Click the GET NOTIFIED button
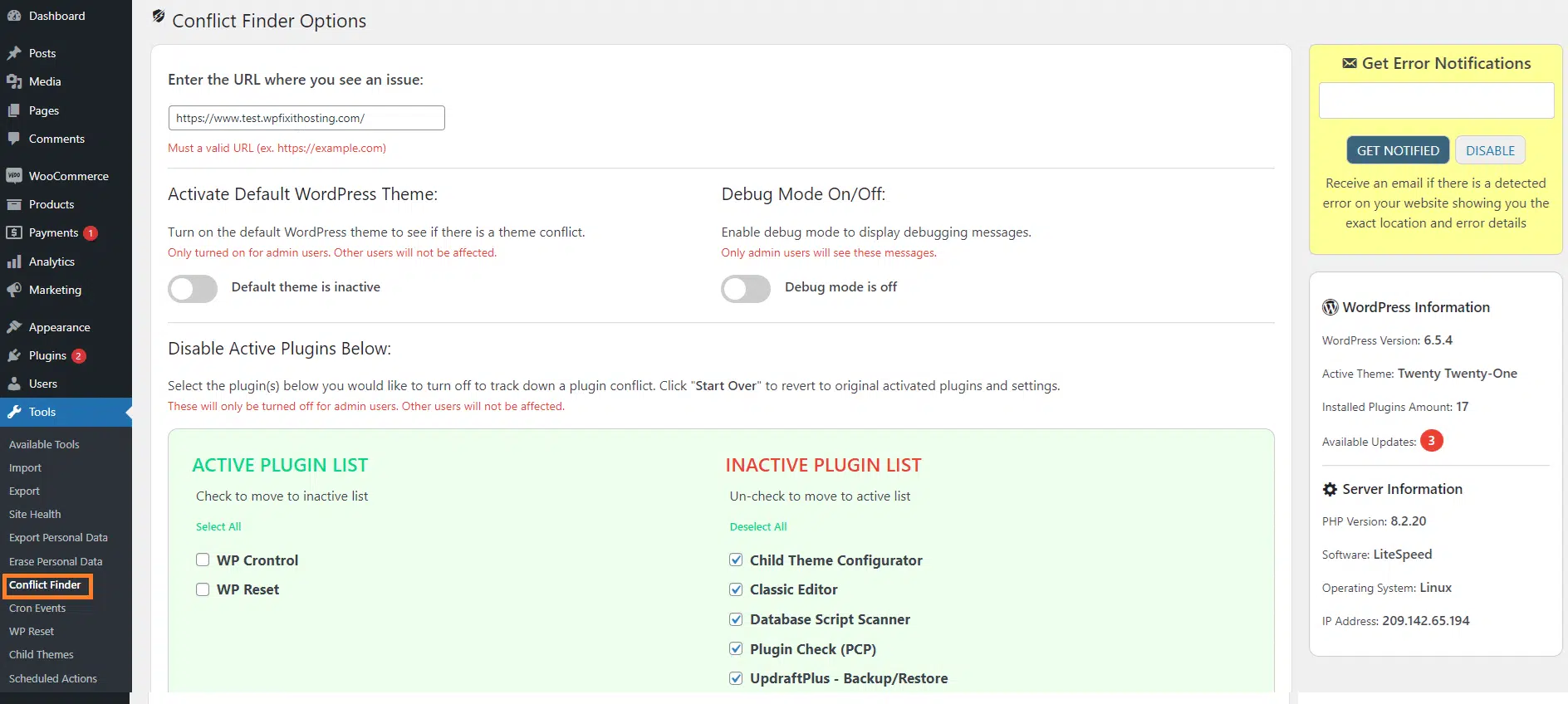This screenshot has width=1568, height=704. (1398, 150)
